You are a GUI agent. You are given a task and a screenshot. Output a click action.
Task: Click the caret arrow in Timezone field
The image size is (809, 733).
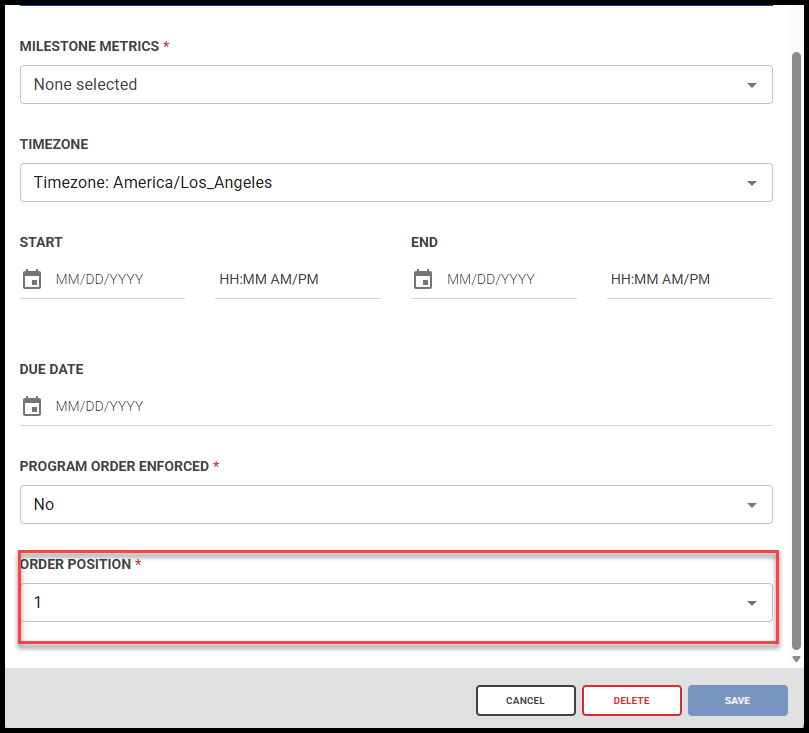tap(752, 183)
